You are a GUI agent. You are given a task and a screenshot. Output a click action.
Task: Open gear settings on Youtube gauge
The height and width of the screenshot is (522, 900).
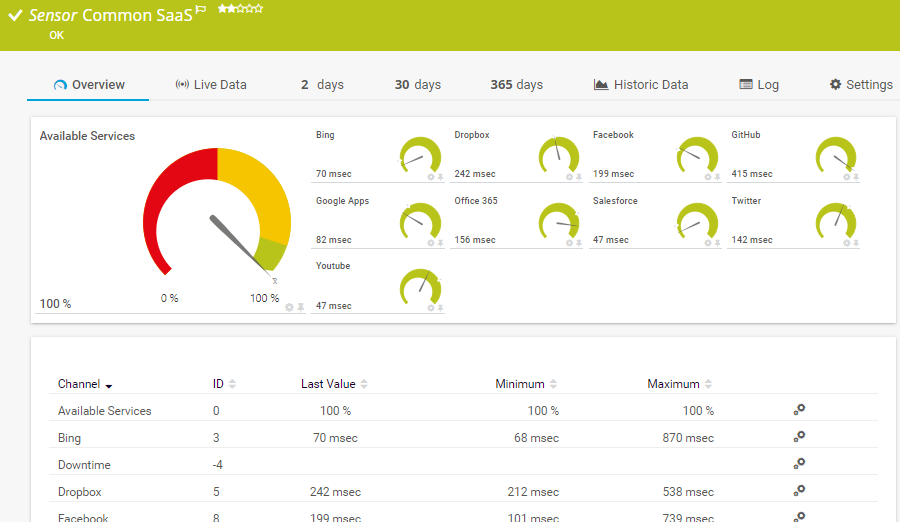[431, 308]
